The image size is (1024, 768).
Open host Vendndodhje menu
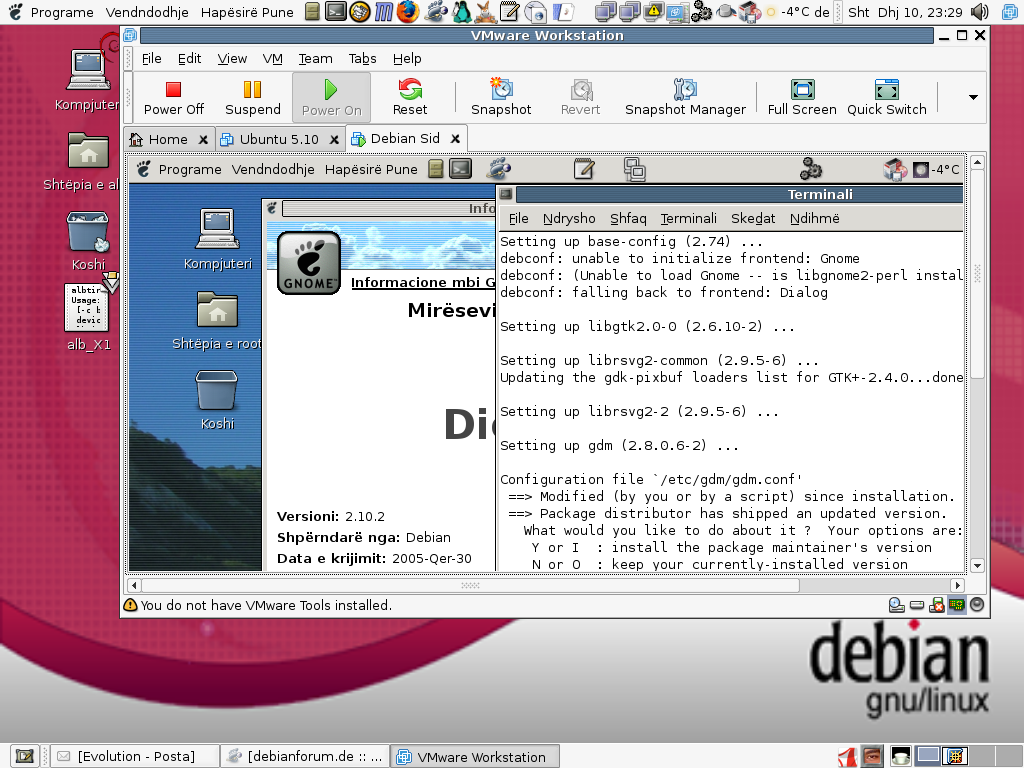(147, 12)
